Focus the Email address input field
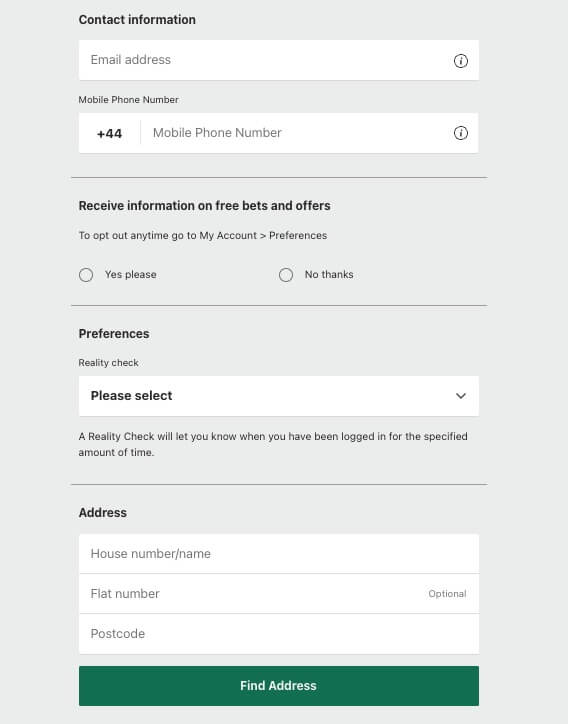 pyautogui.click(x=278, y=60)
